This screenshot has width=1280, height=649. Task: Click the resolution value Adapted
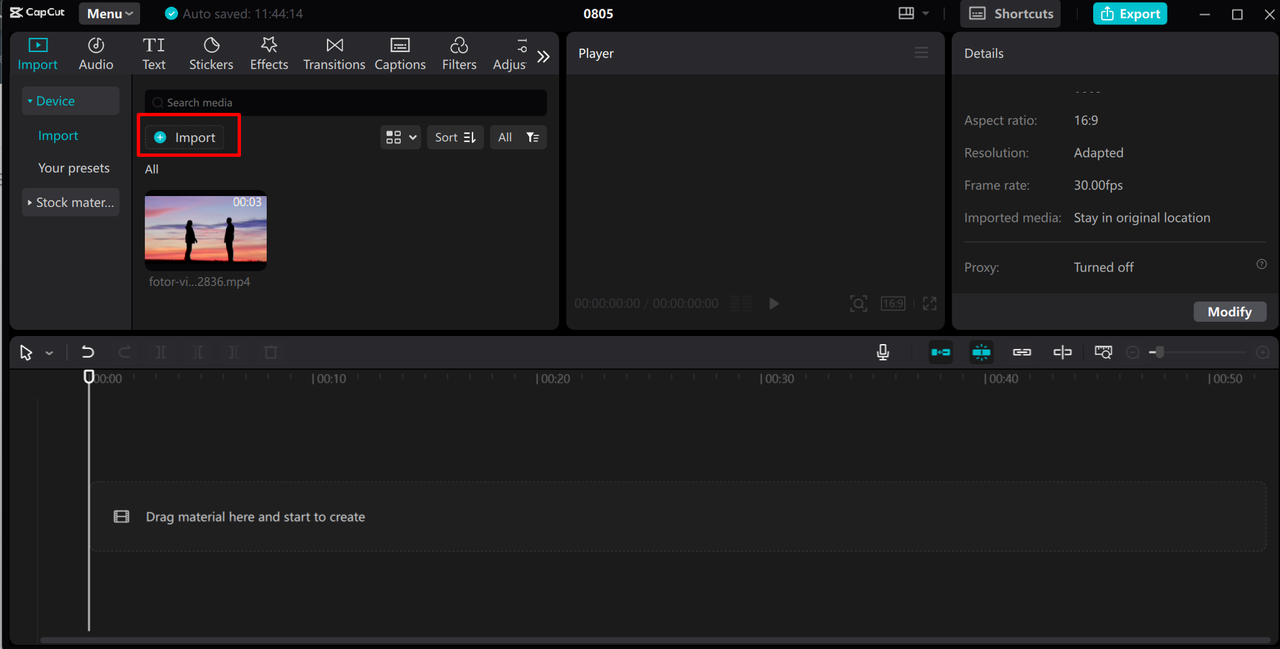point(1098,153)
